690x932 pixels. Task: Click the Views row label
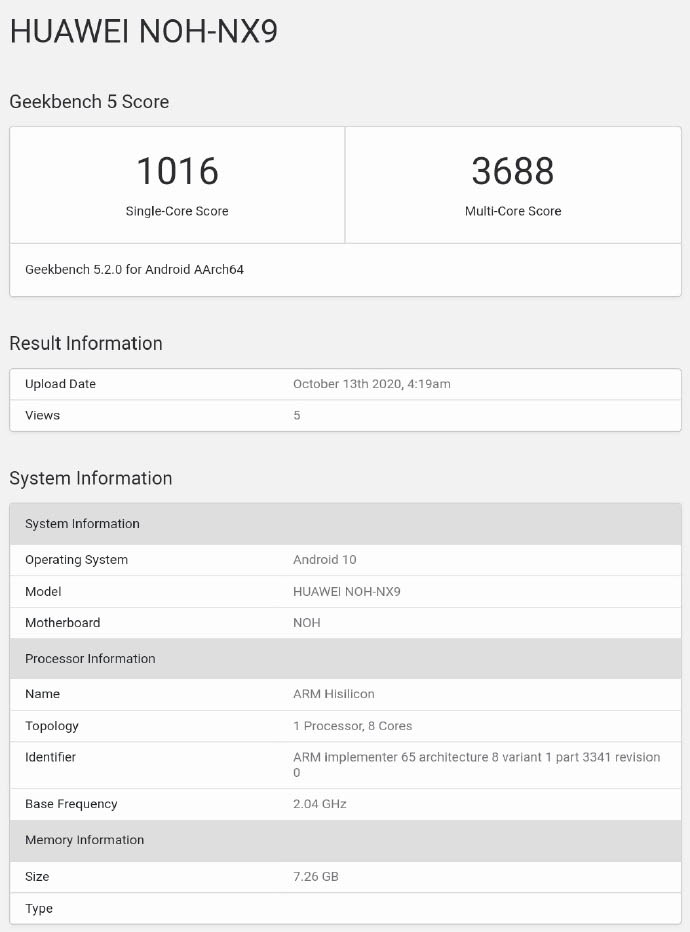[42, 415]
